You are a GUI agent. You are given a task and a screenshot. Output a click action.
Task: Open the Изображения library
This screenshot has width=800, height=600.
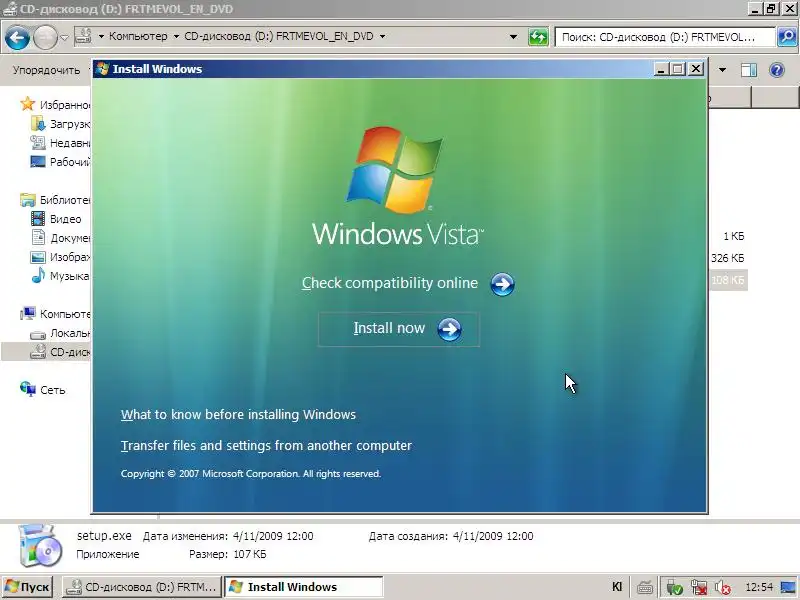click(70, 257)
